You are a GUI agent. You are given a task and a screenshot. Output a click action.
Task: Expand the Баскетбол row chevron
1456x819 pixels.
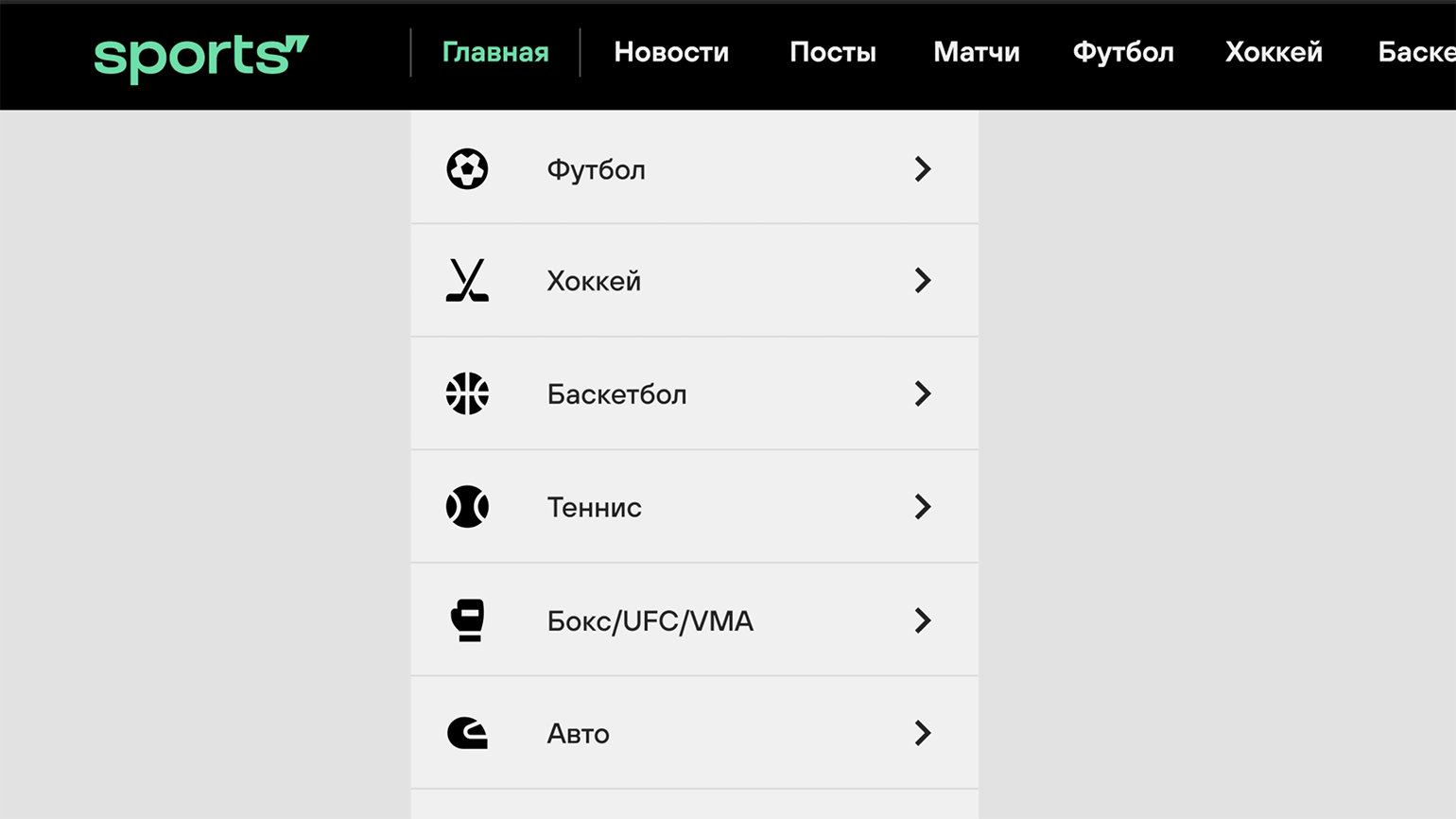923,393
